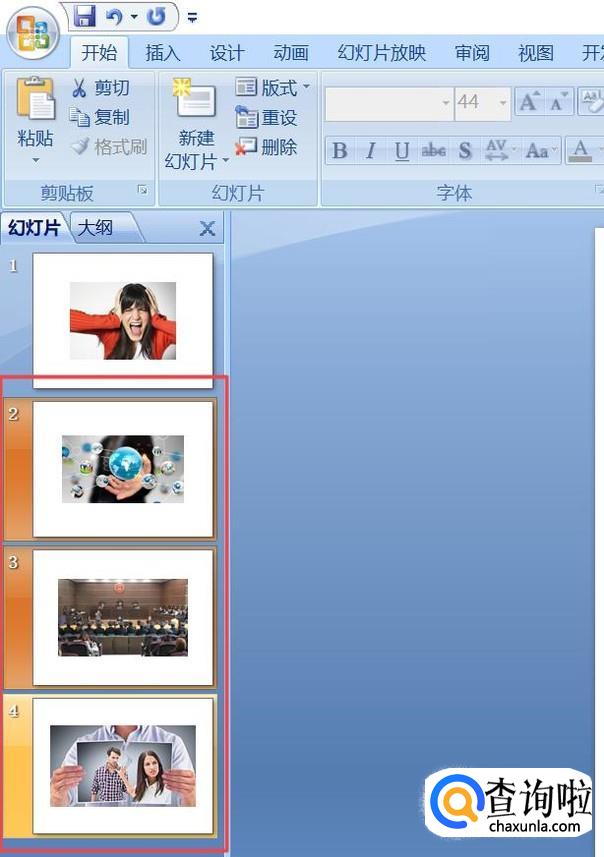Select slide 4 with couple photo
Image resolution: width=604 pixels, height=857 pixels.
point(123,766)
